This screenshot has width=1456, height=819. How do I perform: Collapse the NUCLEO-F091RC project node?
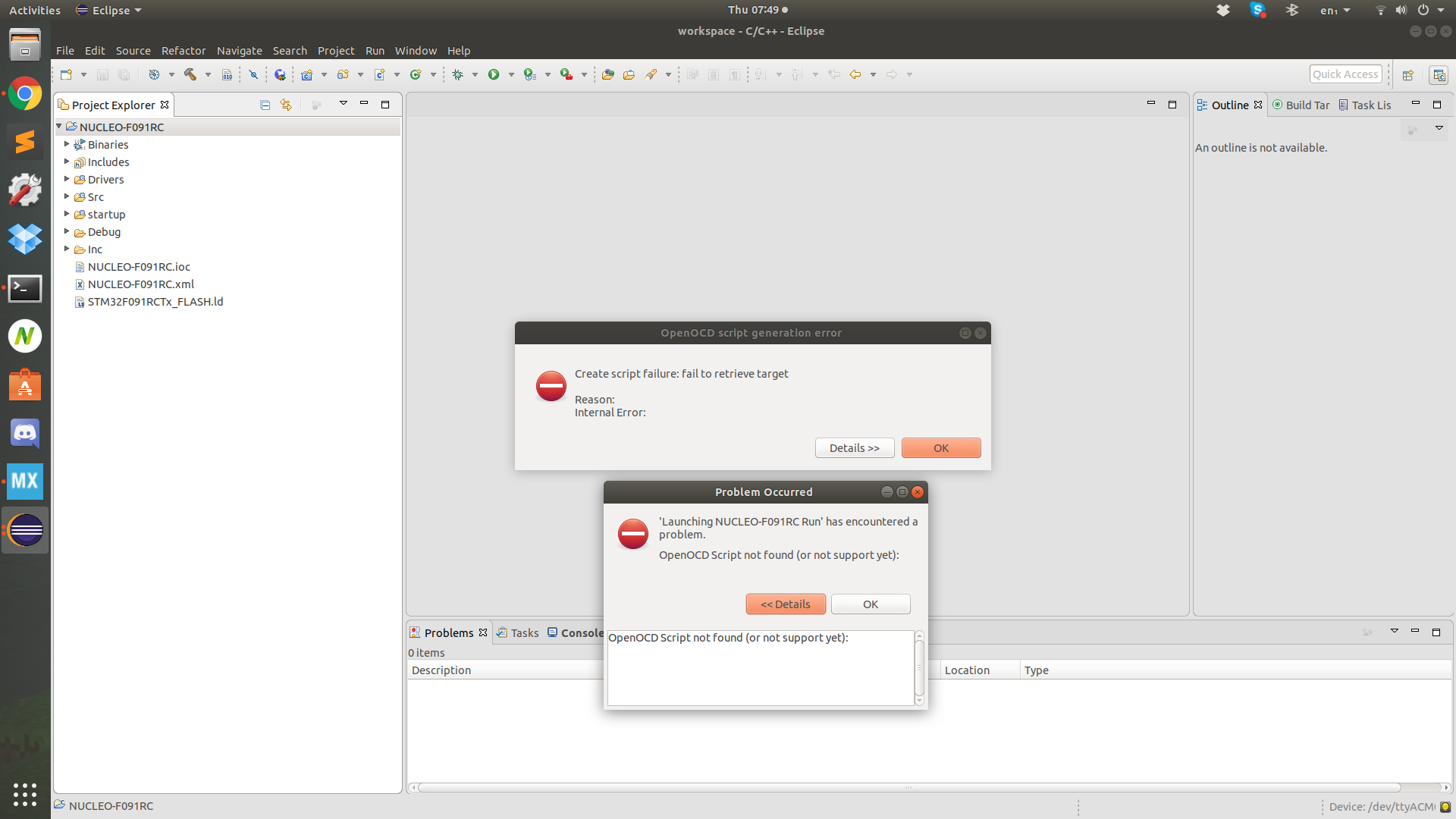tap(59, 127)
